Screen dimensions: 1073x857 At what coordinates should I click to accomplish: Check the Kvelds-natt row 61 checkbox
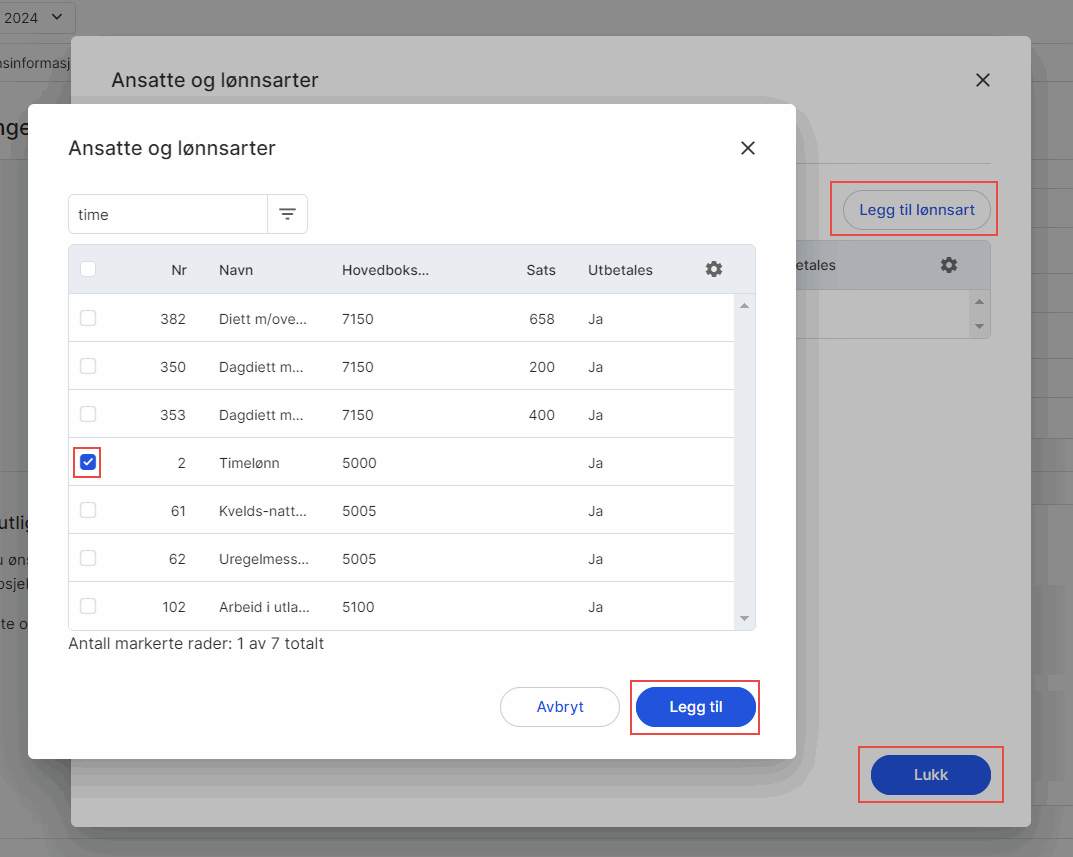(88, 510)
